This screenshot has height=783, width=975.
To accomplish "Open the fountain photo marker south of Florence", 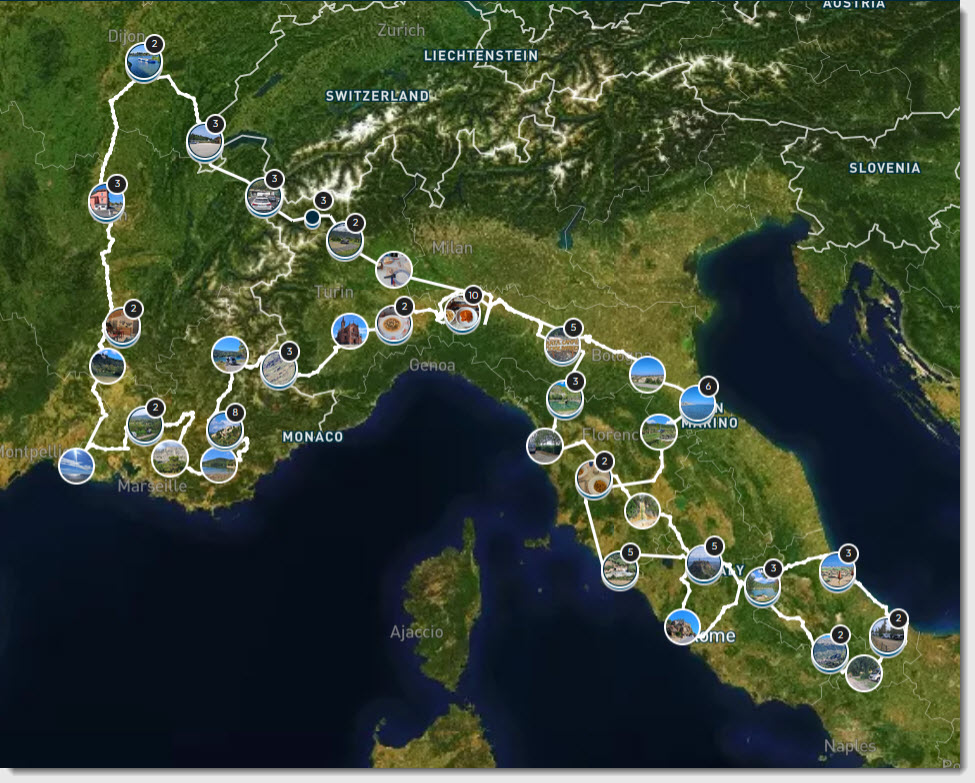I will pyautogui.click(x=642, y=510).
